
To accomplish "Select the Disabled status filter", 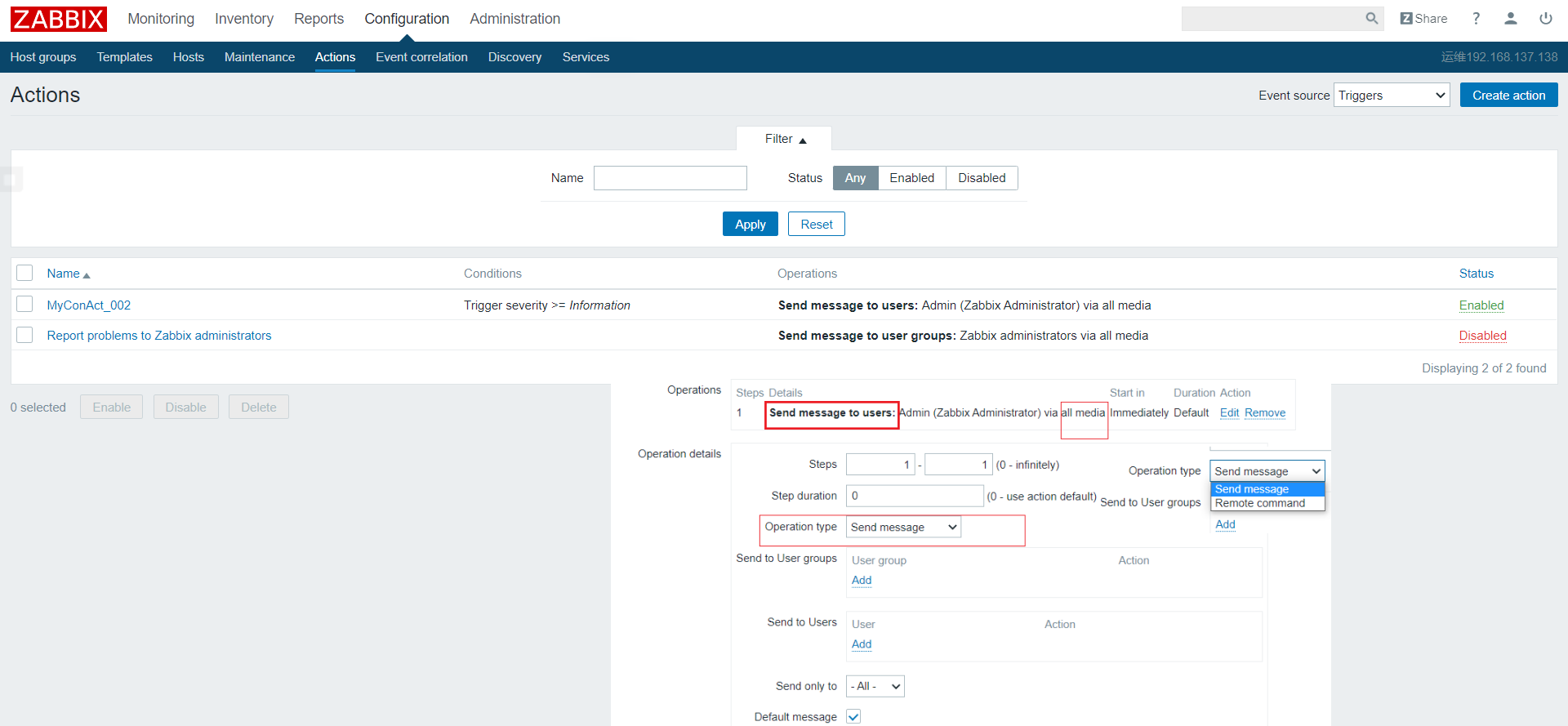I will coord(982,178).
